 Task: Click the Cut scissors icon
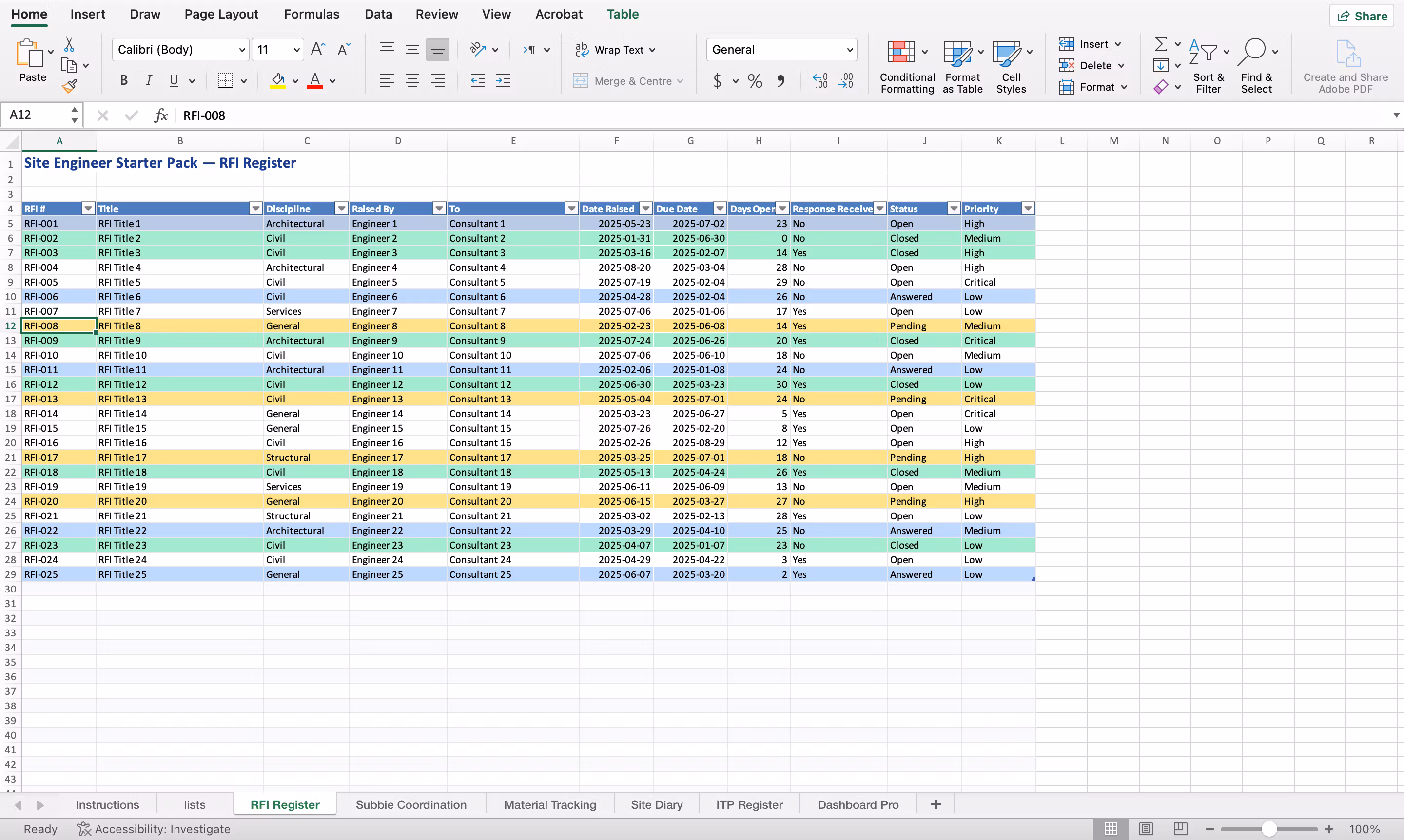[69, 44]
